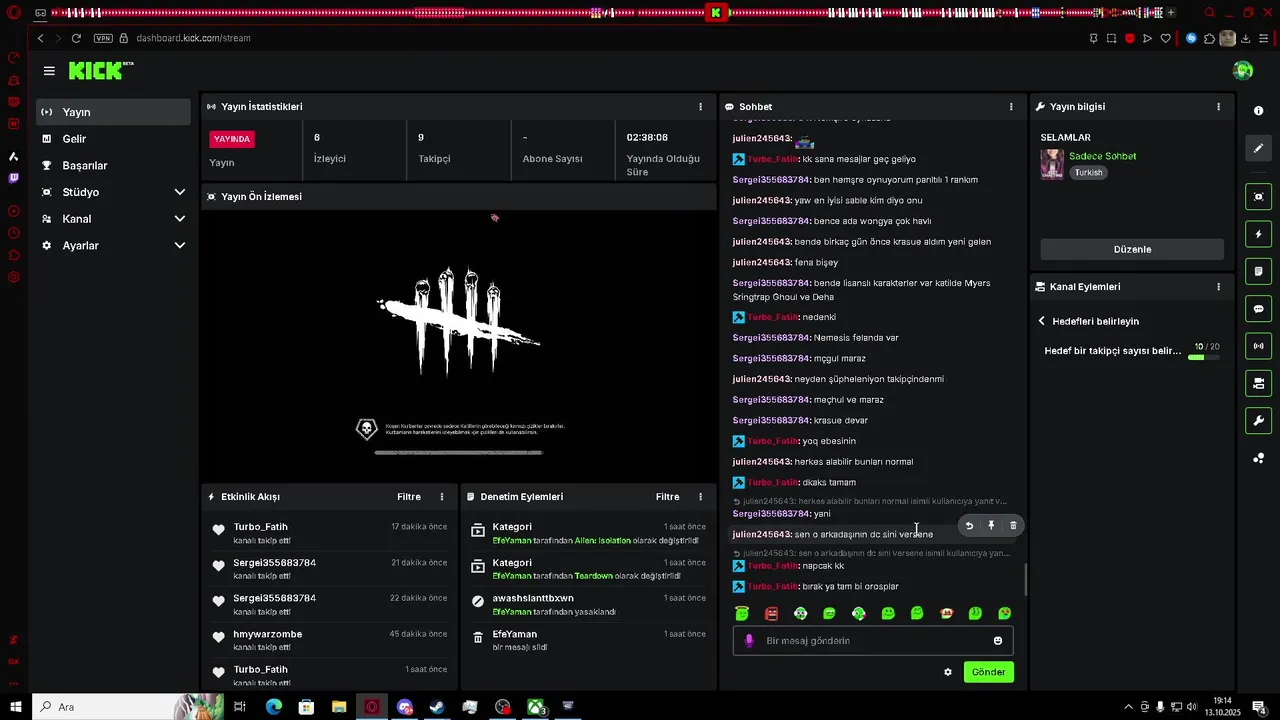Click the Turkish language tag

click(1088, 172)
